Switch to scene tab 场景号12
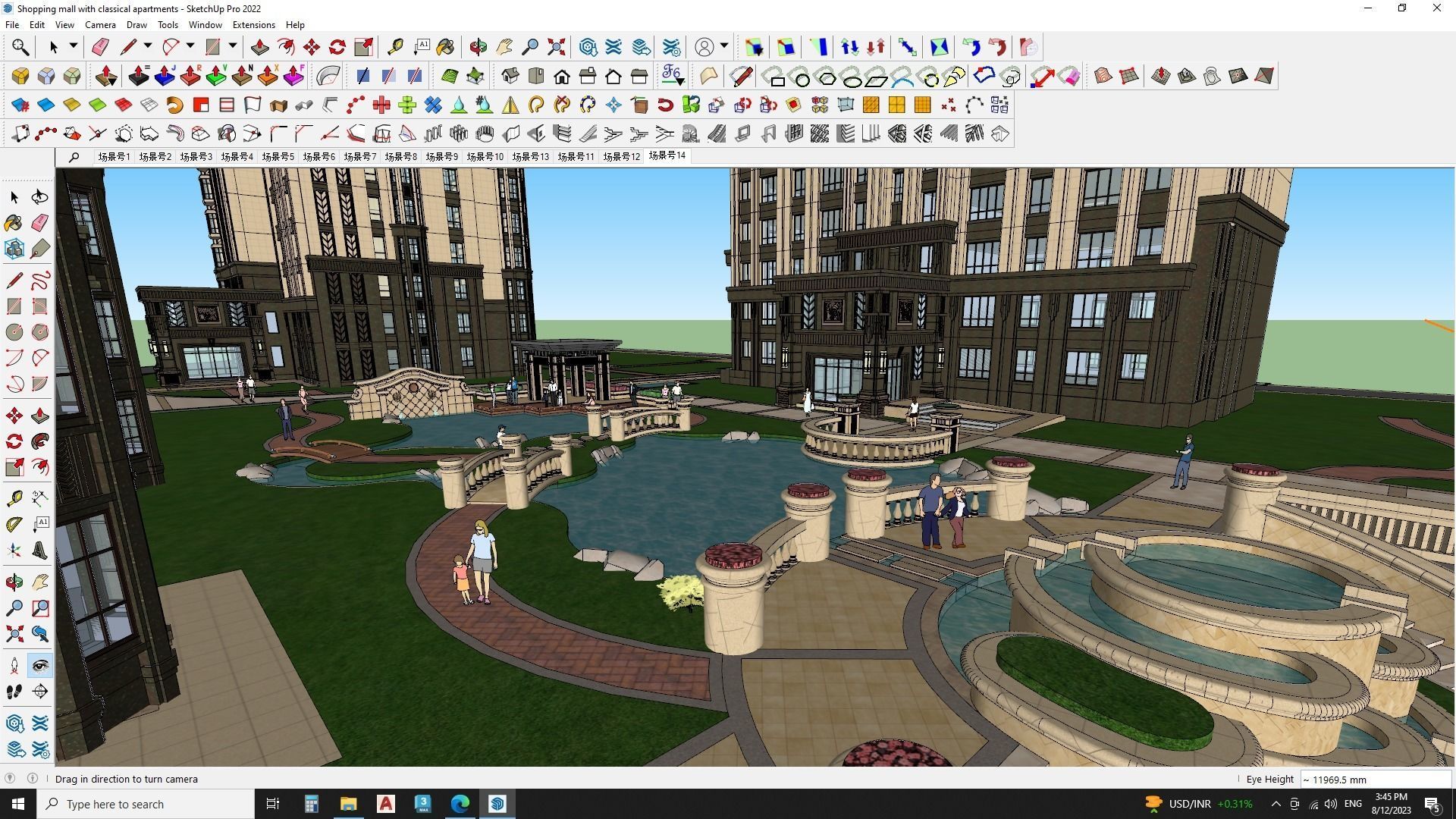The image size is (1456, 819). 621,157
